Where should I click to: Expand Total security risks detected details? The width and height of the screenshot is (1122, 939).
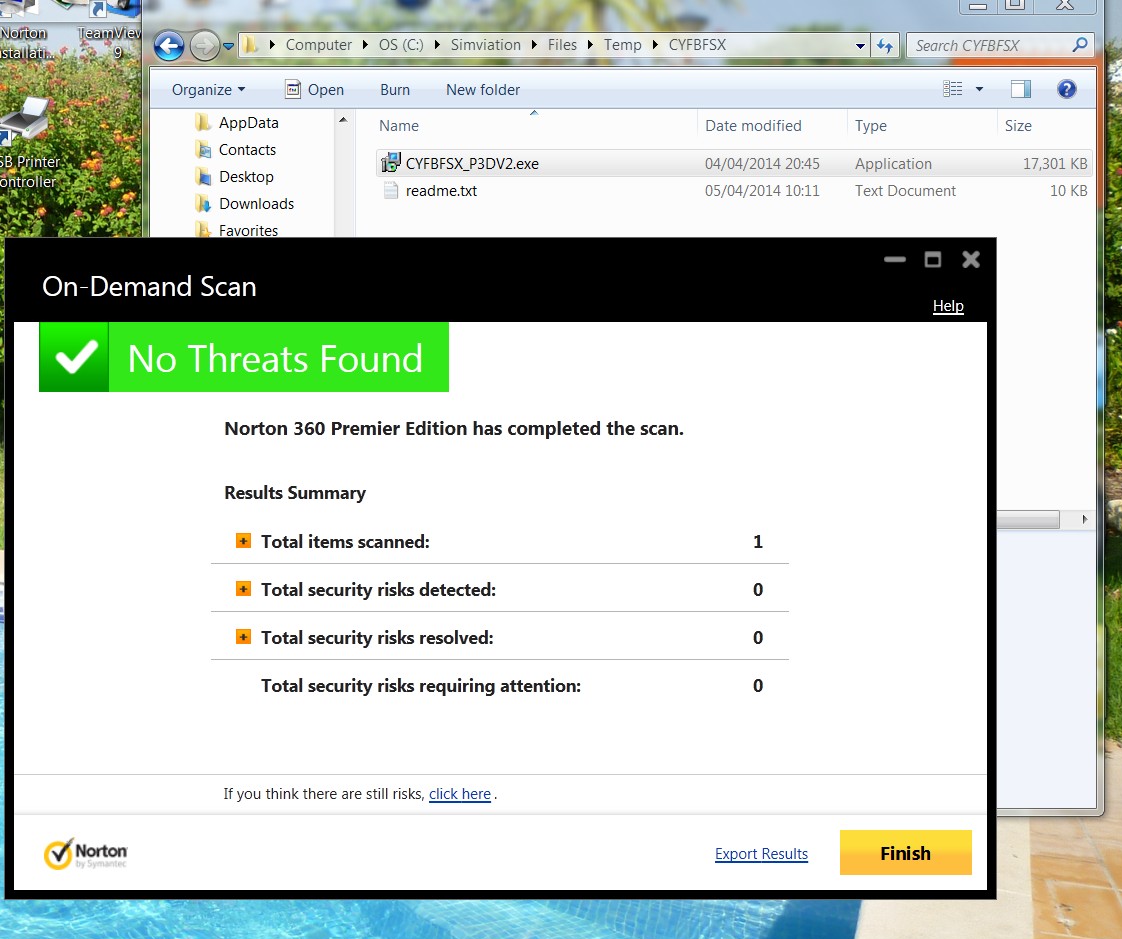243,589
